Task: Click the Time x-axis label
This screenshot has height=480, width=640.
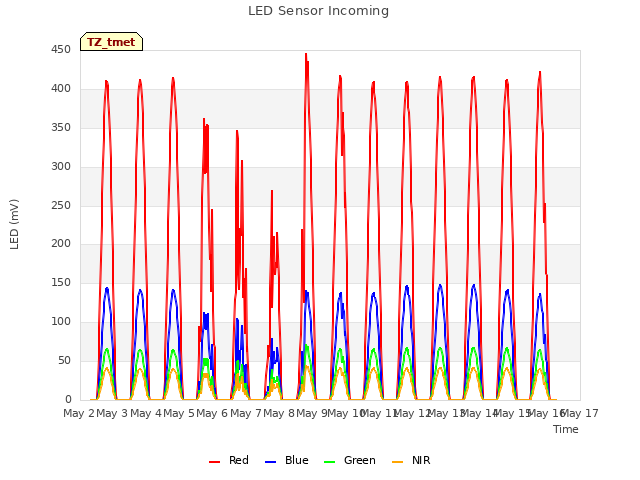Action: click(x=566, y=429)
